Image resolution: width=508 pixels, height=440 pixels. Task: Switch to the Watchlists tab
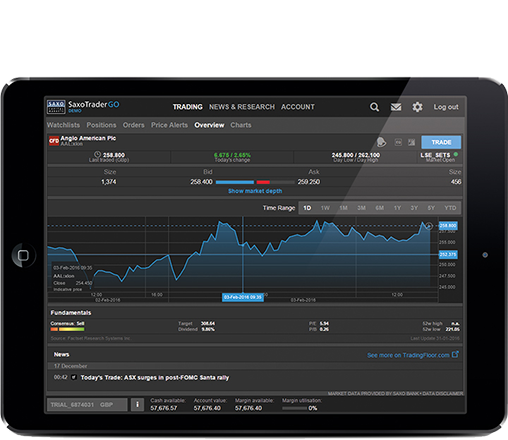(63, 125)
